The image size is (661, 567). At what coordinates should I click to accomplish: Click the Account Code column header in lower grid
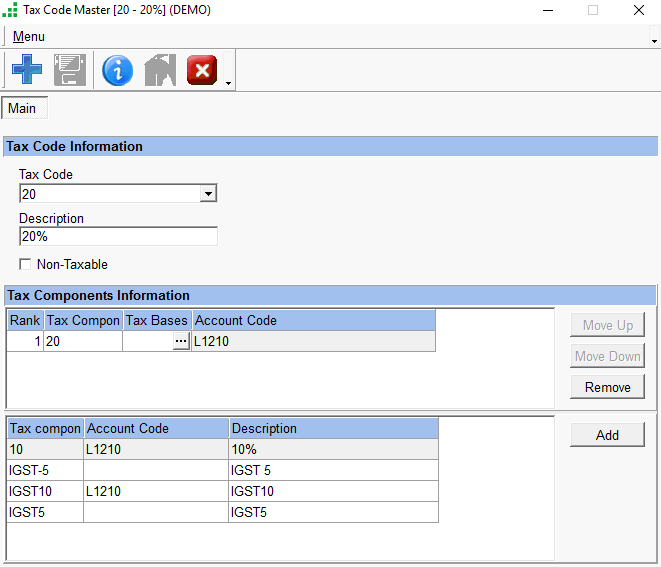(155, 428)
